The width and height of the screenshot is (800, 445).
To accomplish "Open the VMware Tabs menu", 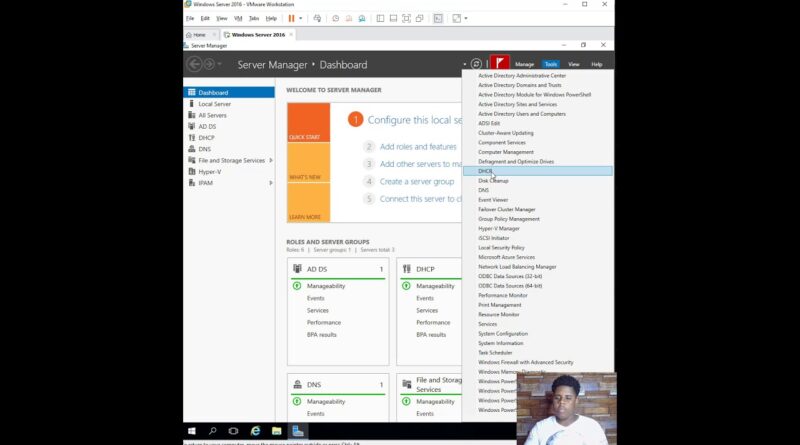I will [254, 18].
